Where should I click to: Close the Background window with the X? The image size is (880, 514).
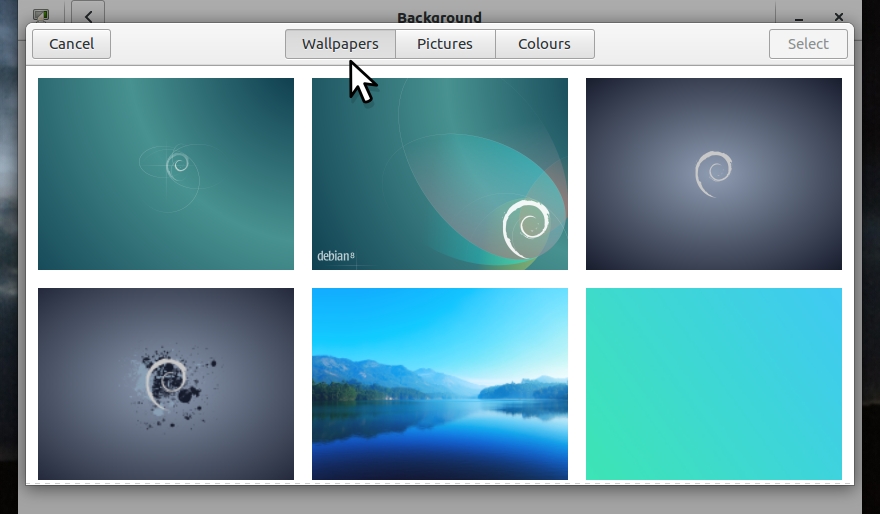point(839,16)
